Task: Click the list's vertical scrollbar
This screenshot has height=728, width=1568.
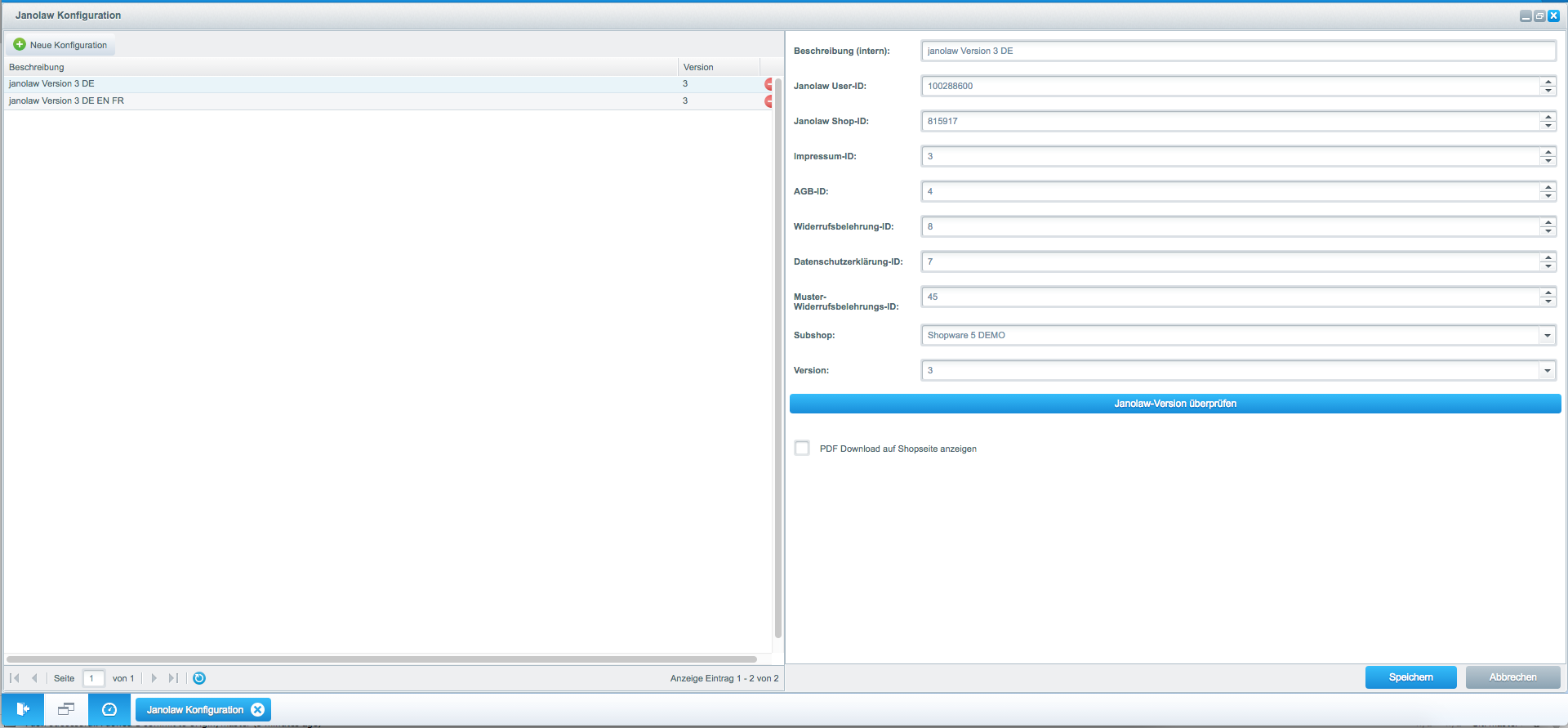Action: coord(777,358)
